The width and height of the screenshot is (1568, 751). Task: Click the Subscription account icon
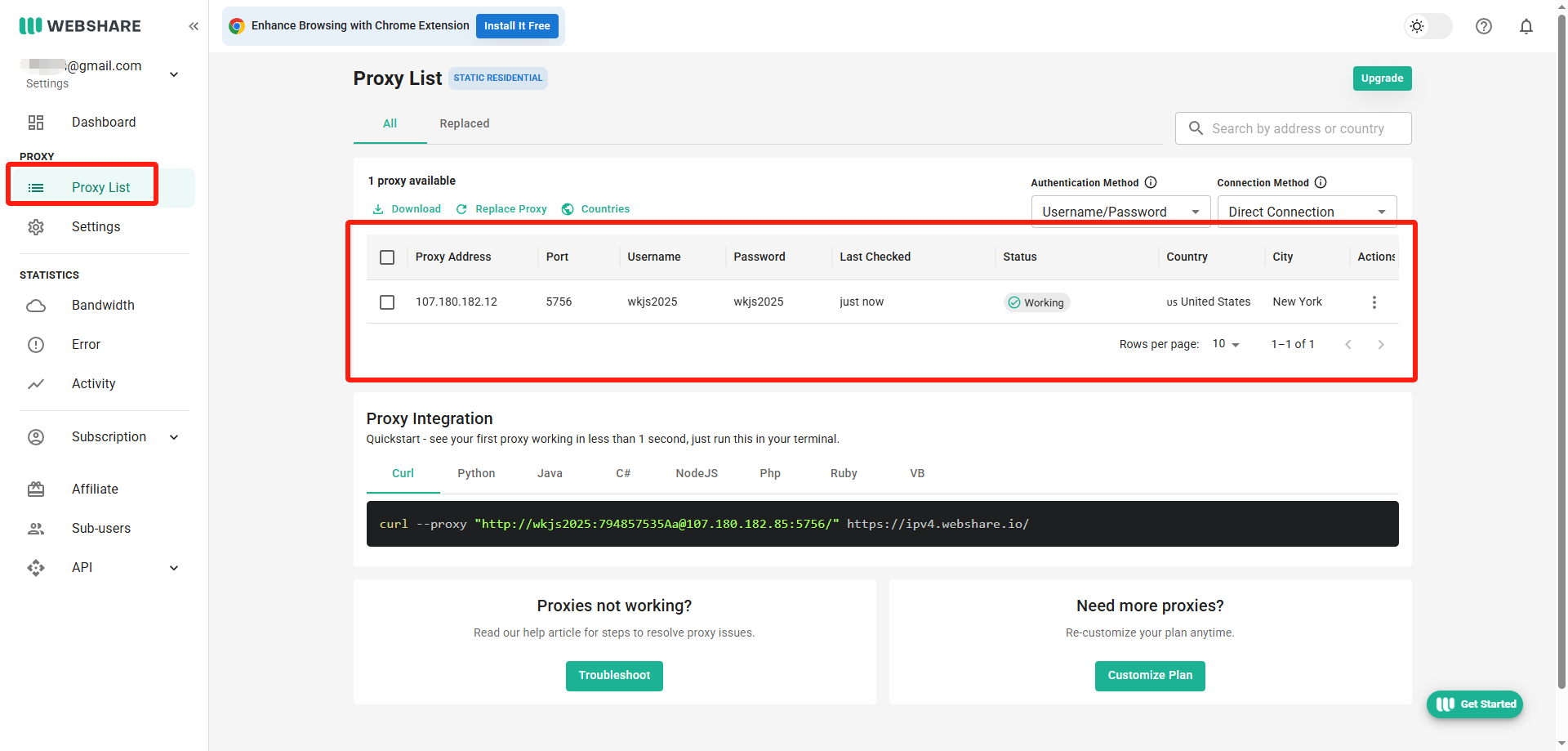(36, 437)
